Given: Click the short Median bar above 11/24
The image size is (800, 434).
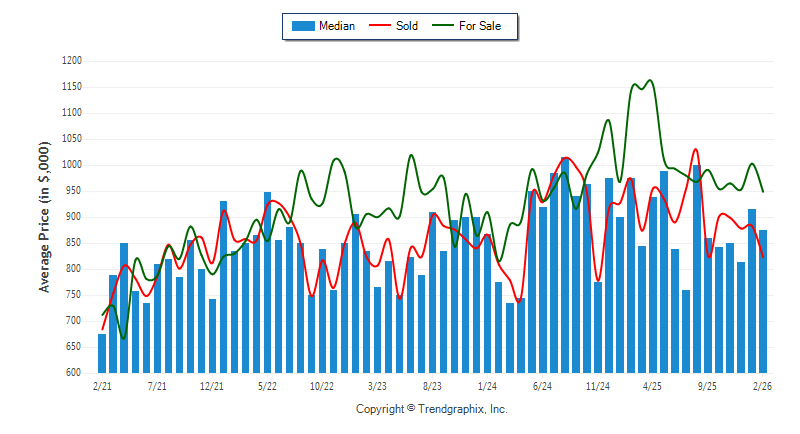Looking at the screenshot, I should click(598, 327).
